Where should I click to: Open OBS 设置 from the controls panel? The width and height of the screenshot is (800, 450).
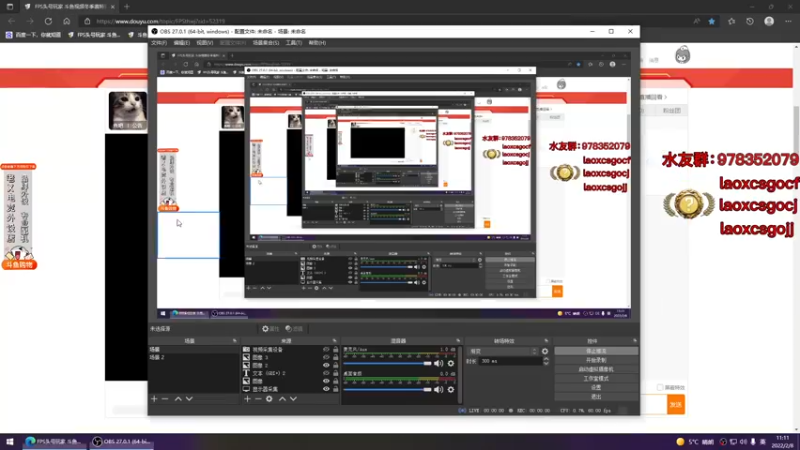point(596,388)
